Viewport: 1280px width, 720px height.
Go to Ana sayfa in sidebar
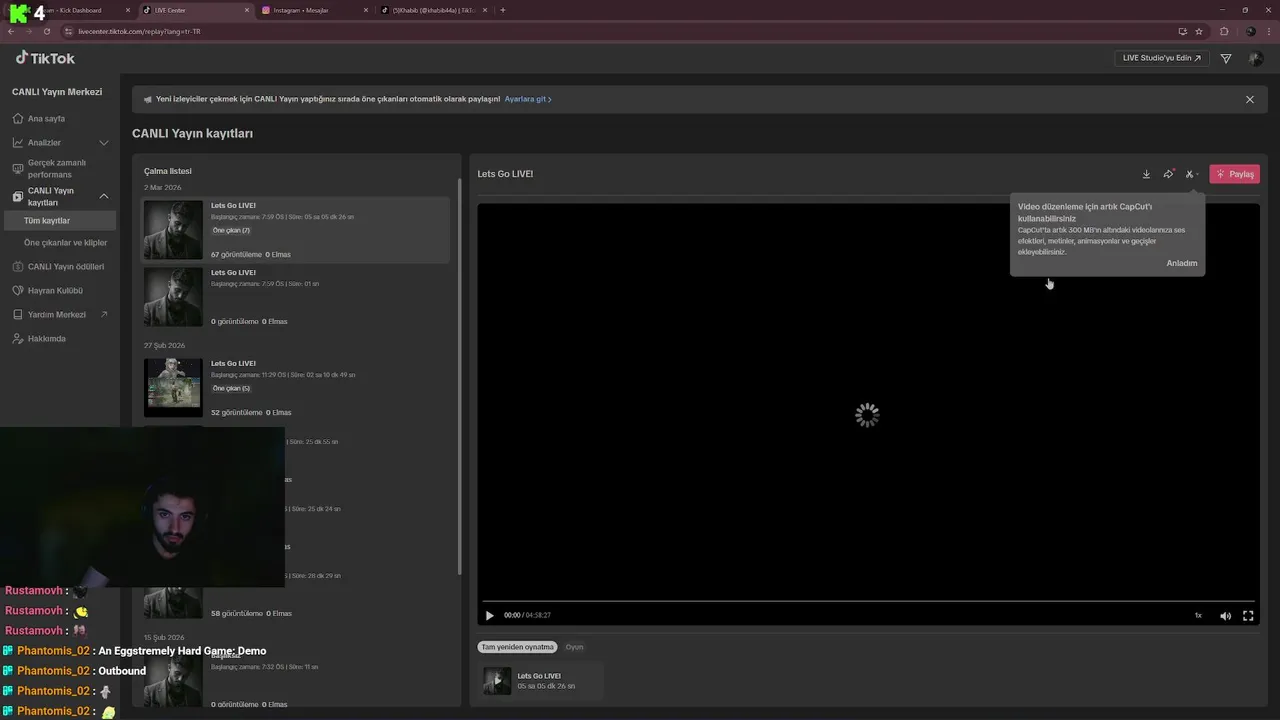(x=46, y=119)
